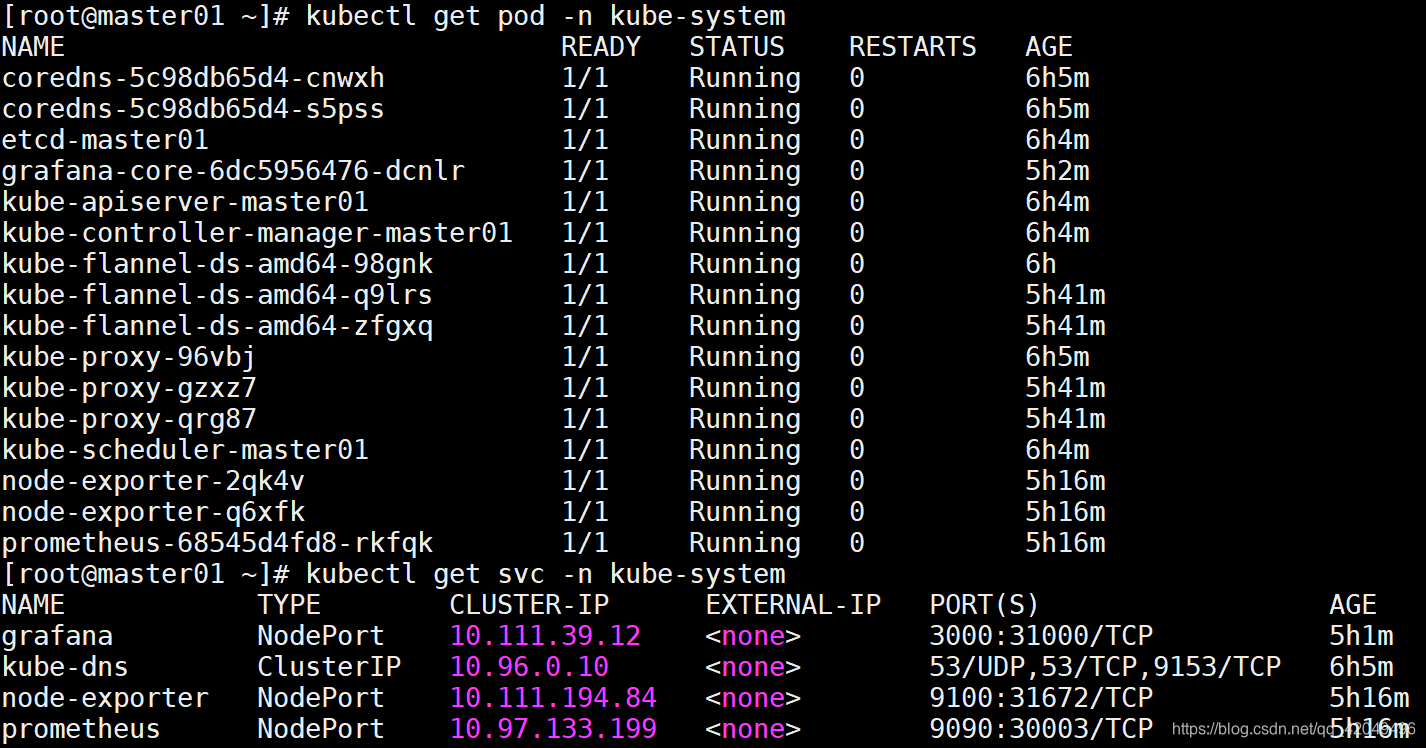Click the READY column header
1426x748 pixels.
coord(601,47)
